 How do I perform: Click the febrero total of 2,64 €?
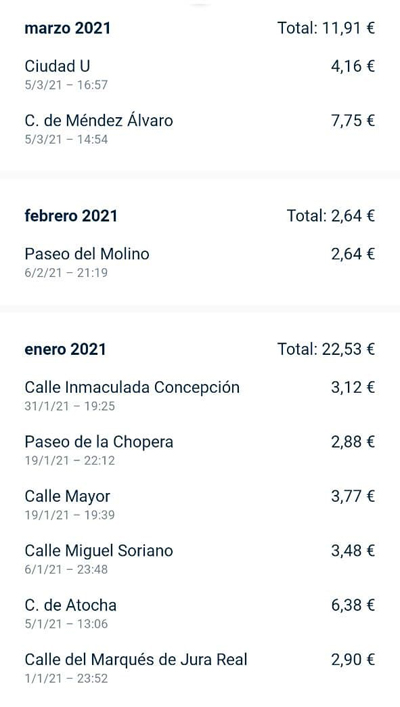(x=331, y=216)
